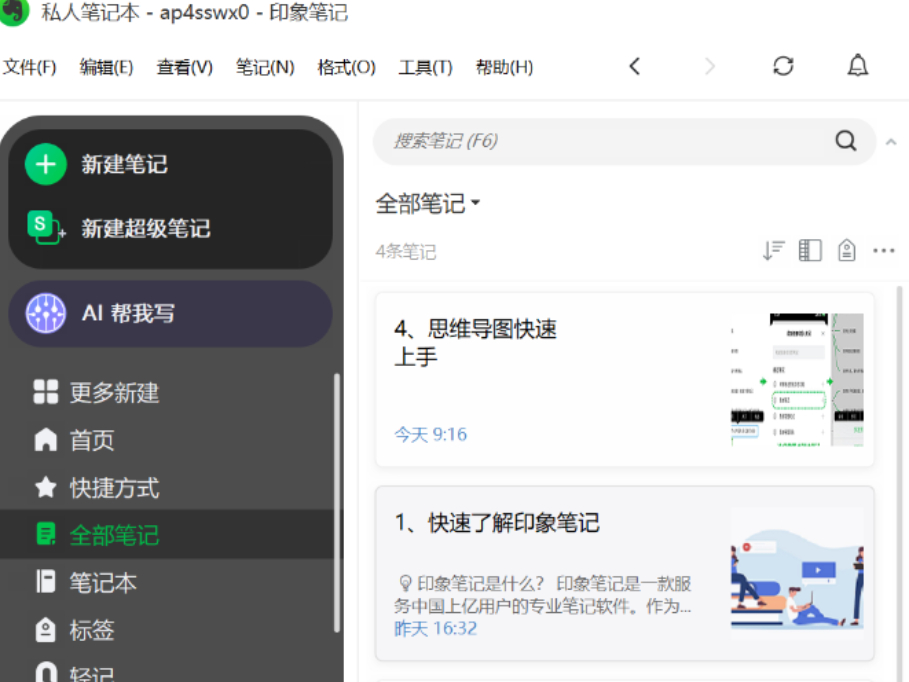Viewport: 909px width, 682px height.
Task: Click the 笔记本 notebook icon
Action: 46,582
